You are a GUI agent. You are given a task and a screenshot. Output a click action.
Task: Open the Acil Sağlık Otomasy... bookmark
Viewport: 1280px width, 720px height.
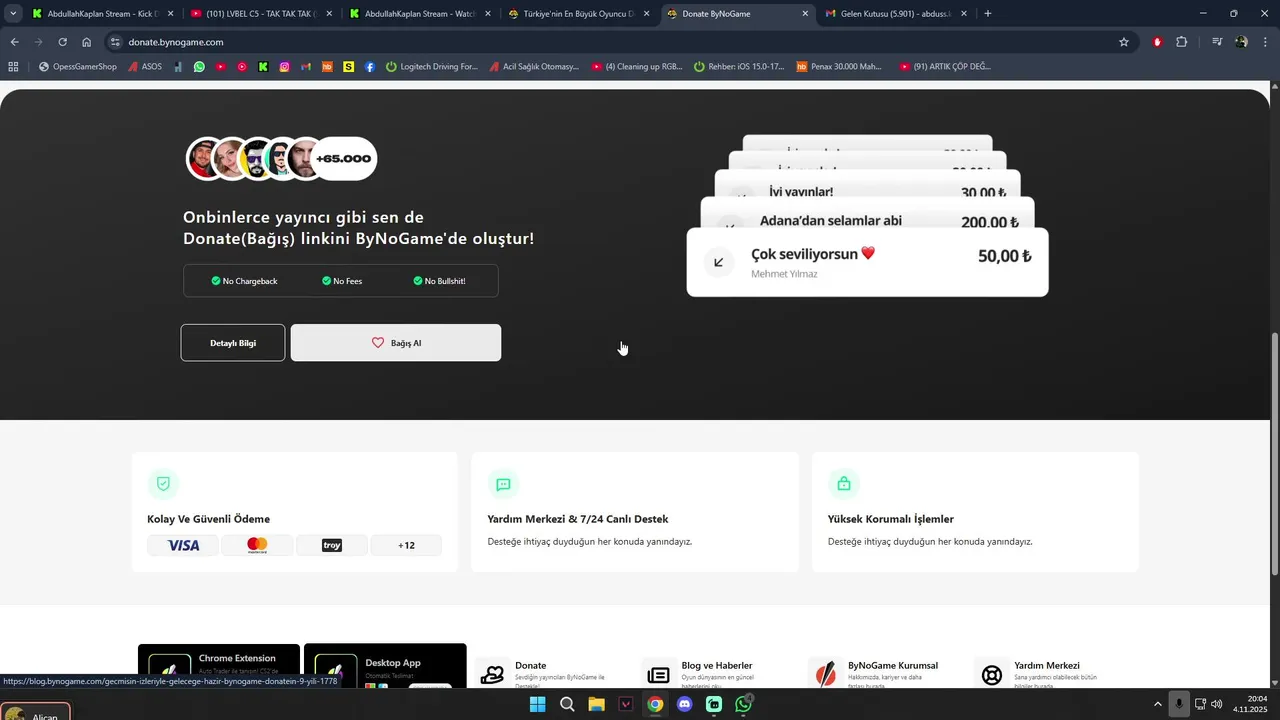535,67
